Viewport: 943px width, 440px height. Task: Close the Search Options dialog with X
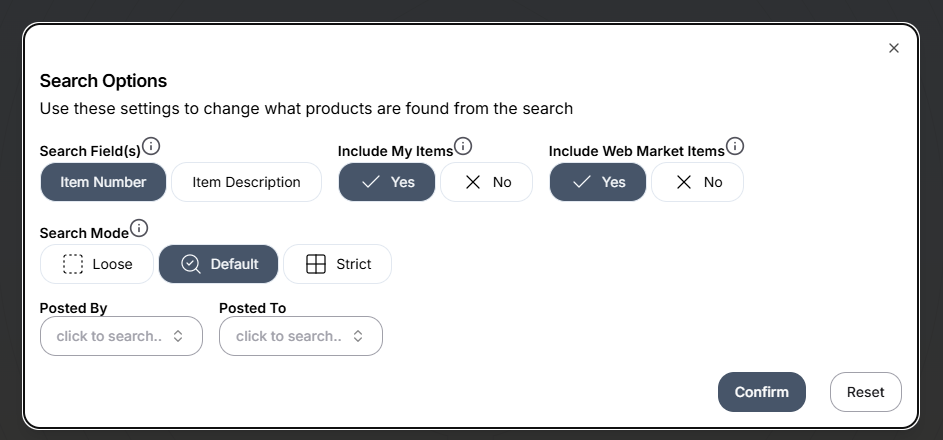pos(894,48)
